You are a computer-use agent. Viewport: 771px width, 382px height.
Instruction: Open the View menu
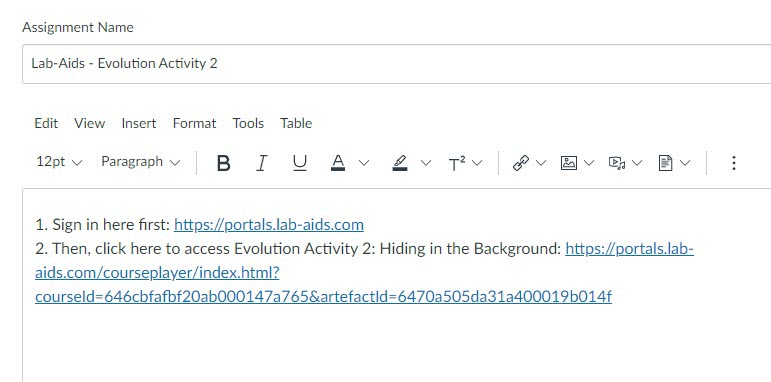coord(89,123)
